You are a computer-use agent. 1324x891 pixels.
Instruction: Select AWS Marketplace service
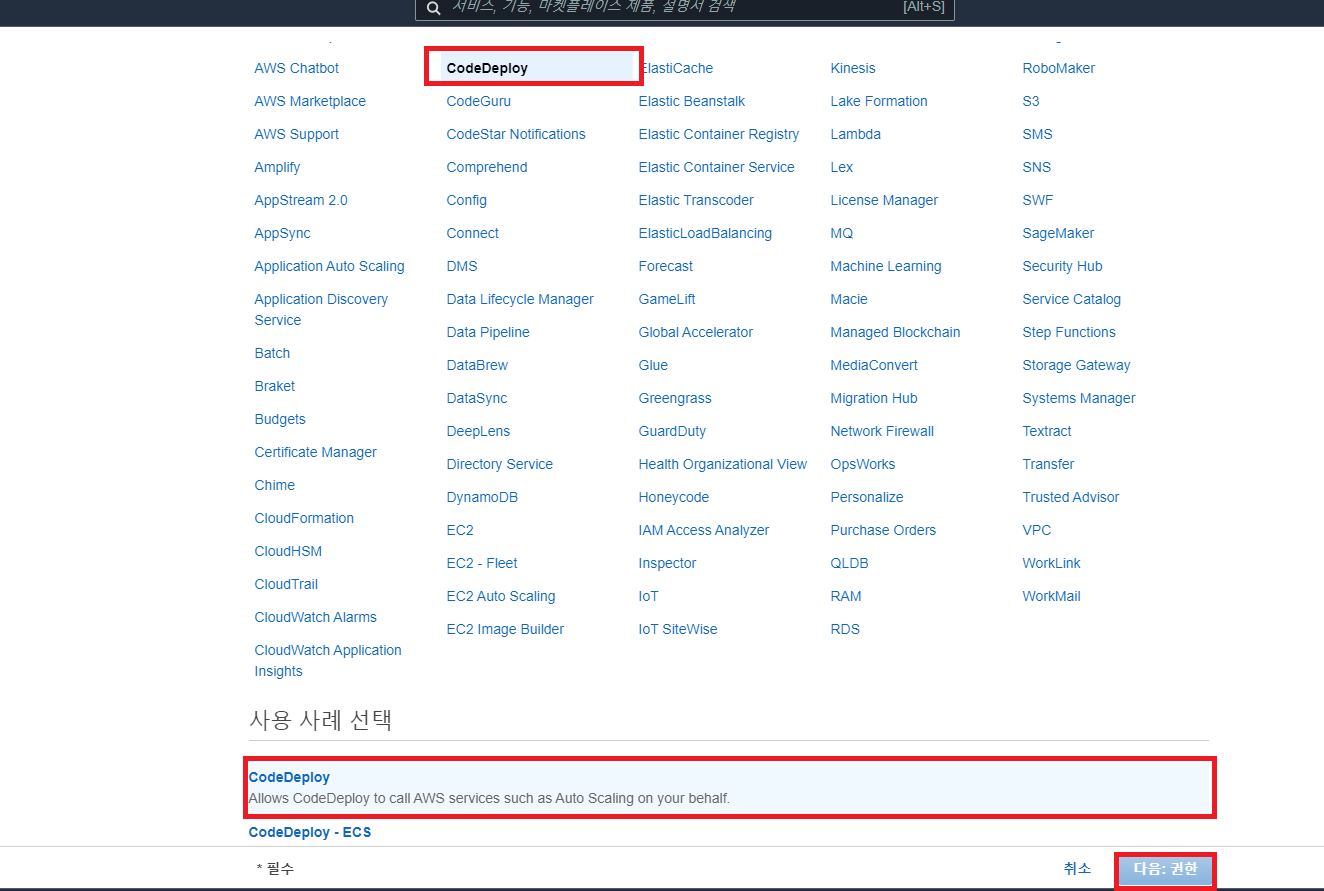[x=310, y=101]
